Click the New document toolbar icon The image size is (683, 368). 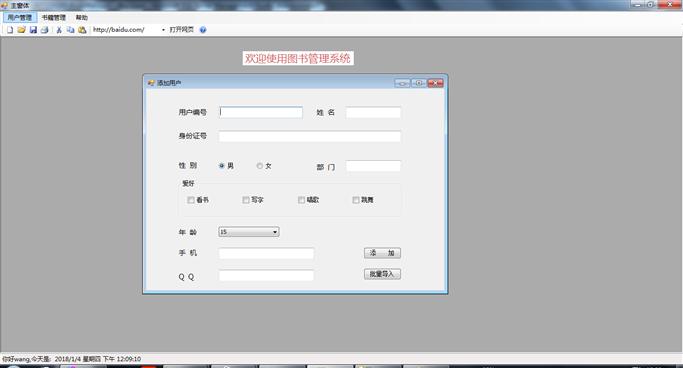click(10, 30)
